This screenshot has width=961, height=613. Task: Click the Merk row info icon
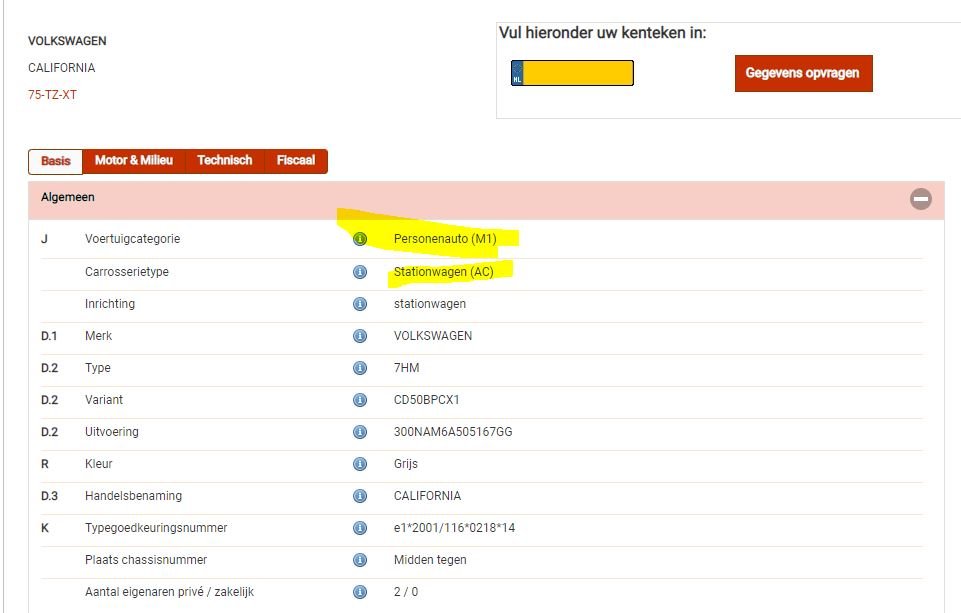(x=360, y=336)
